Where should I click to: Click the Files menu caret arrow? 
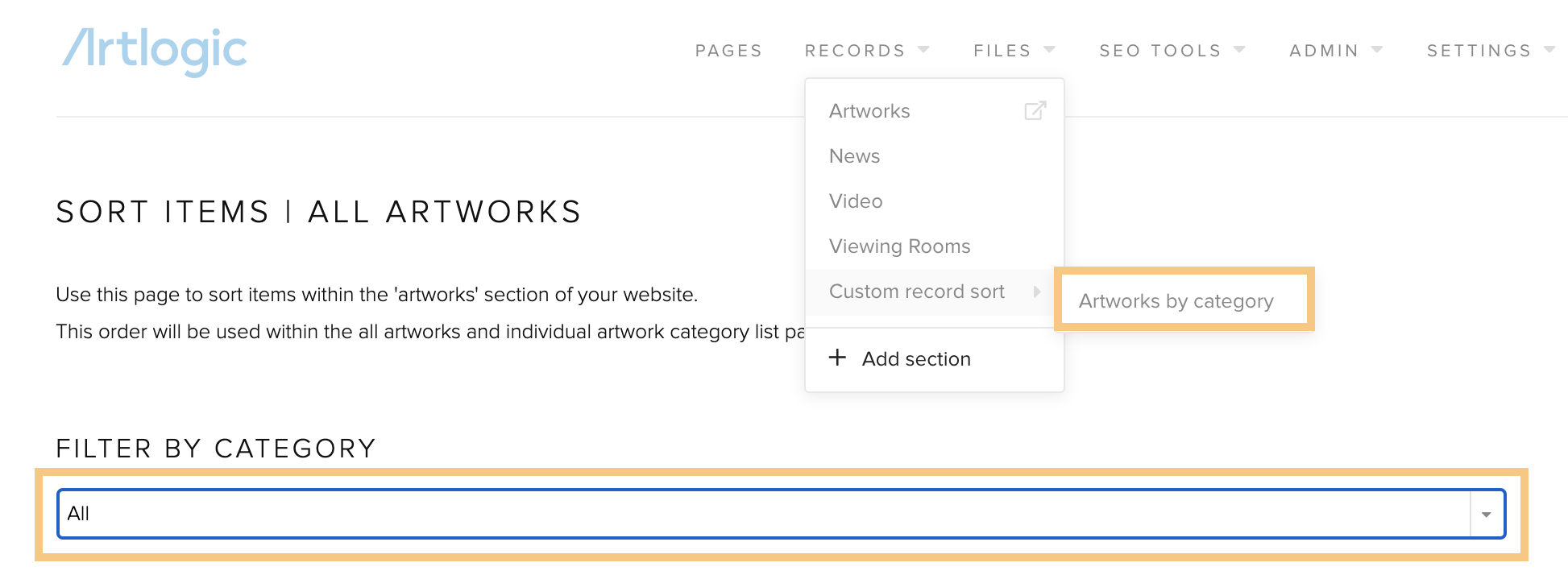[x=1049, y=50]
